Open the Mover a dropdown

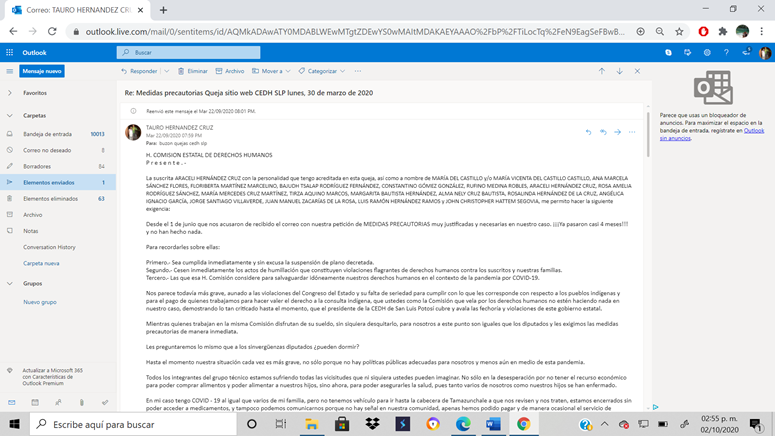point(271,71)
